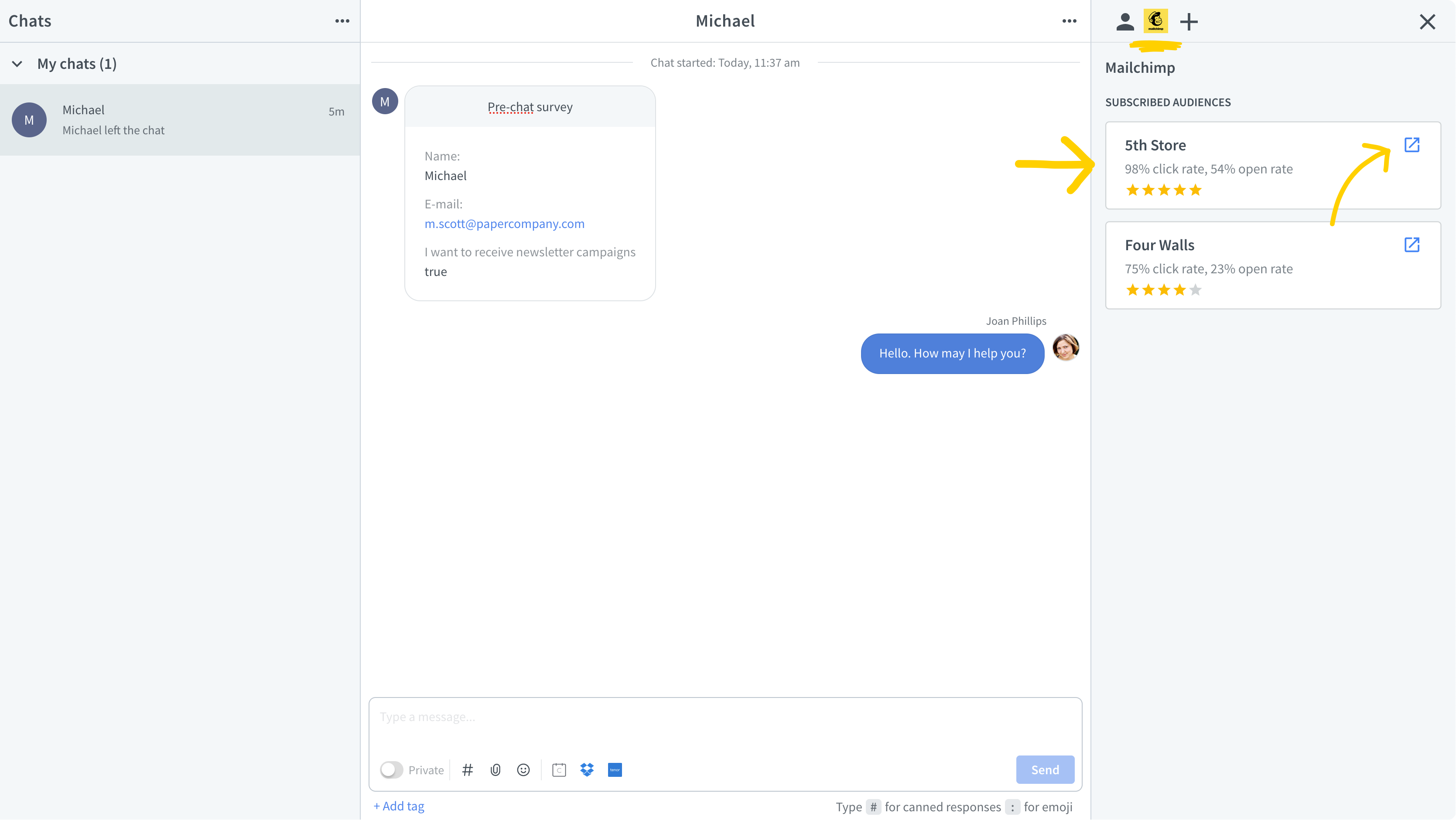This screenshot has height=820, width=1456.
Task: Click the Four Walls star rating
Action: pos(1163,290)
